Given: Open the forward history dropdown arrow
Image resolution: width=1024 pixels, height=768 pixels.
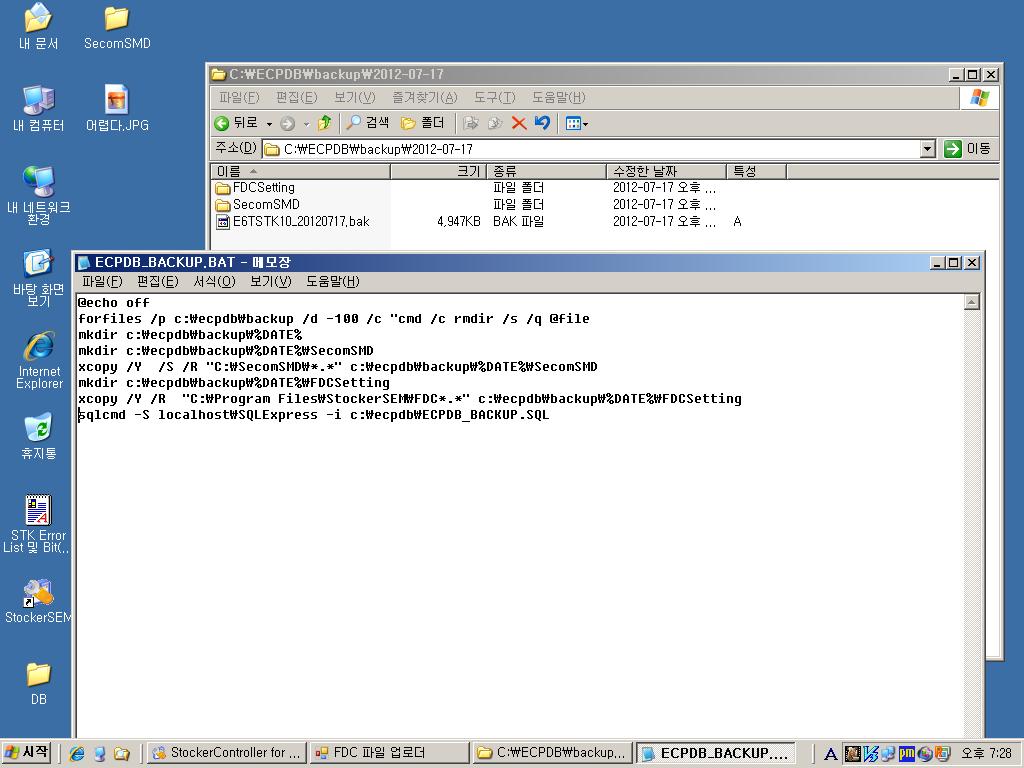Looking at the screenshot, I should pos(306,123).
